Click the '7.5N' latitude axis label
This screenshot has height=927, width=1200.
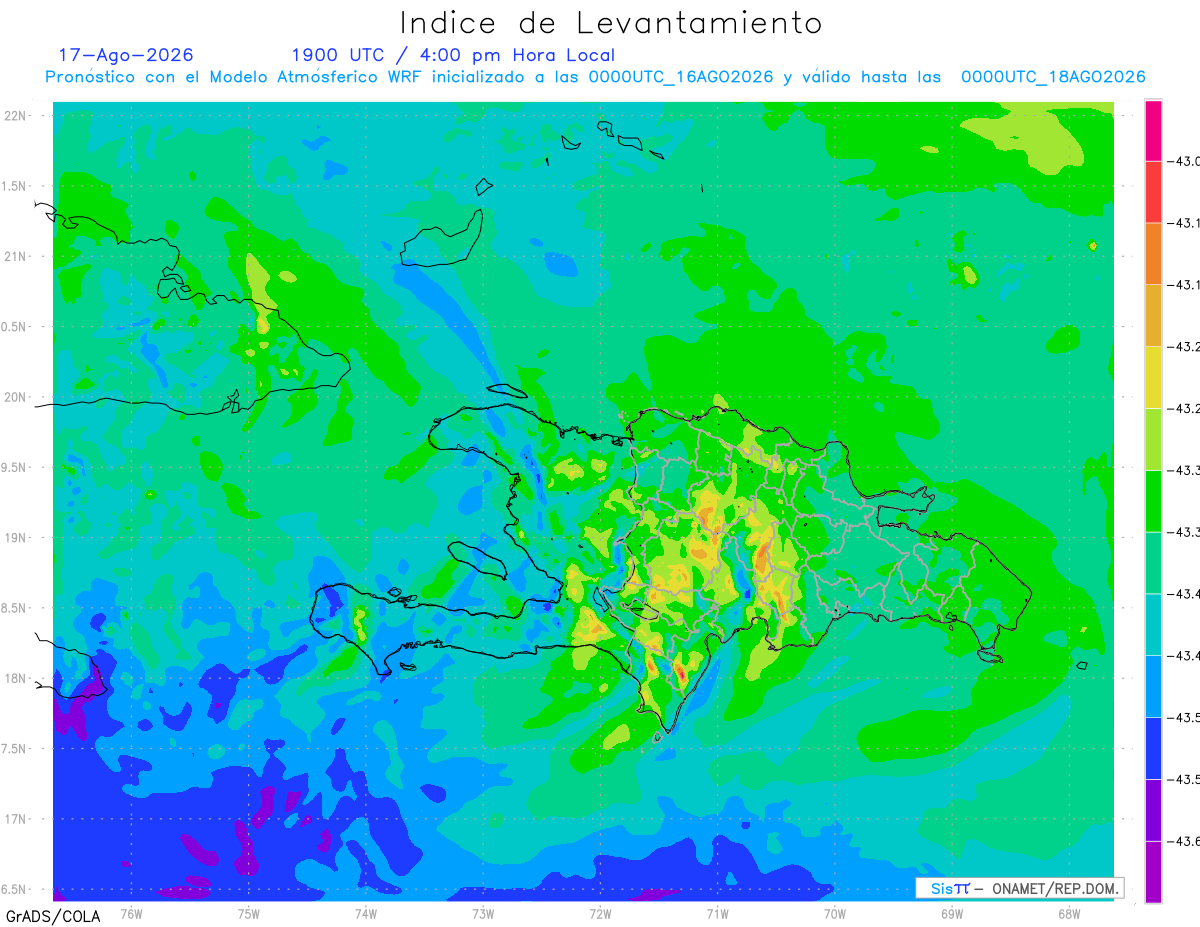pyautogui.click(x=14, y=749)
